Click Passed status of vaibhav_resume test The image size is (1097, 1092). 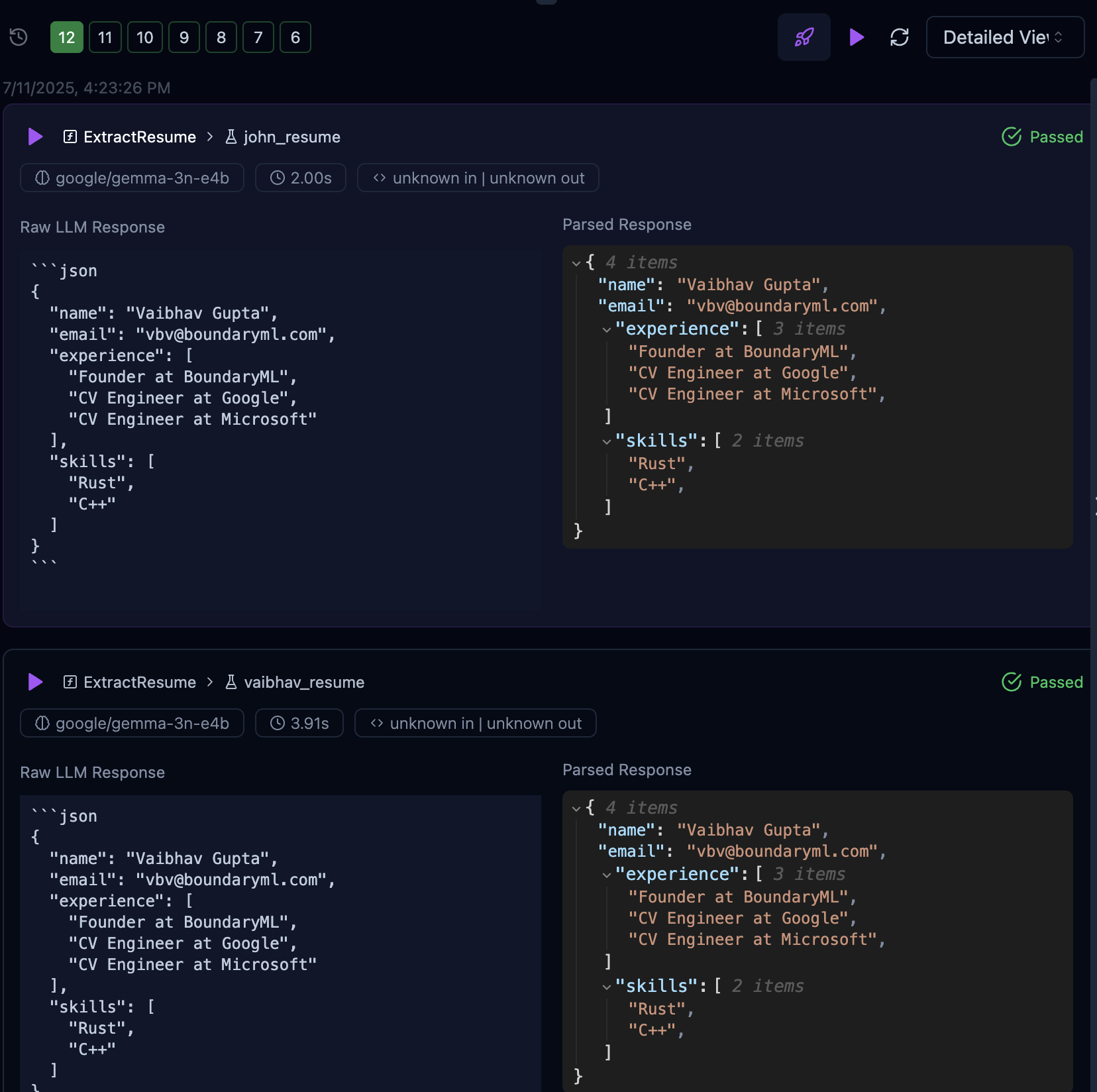click(1042, 682)
